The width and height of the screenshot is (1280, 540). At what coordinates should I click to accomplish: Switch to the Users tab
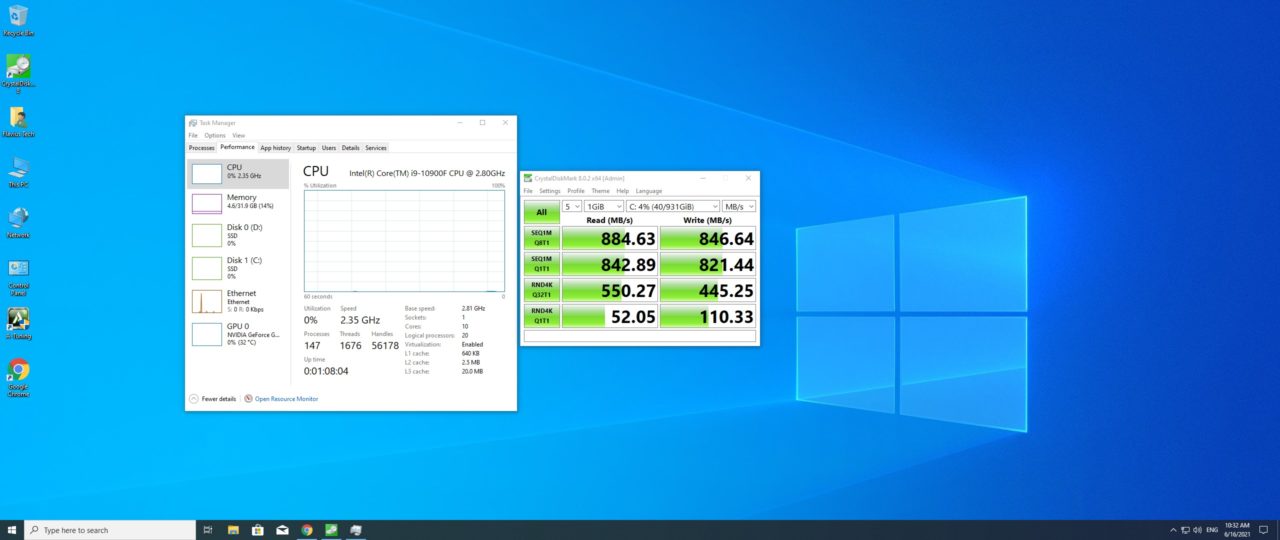[329, 148]
